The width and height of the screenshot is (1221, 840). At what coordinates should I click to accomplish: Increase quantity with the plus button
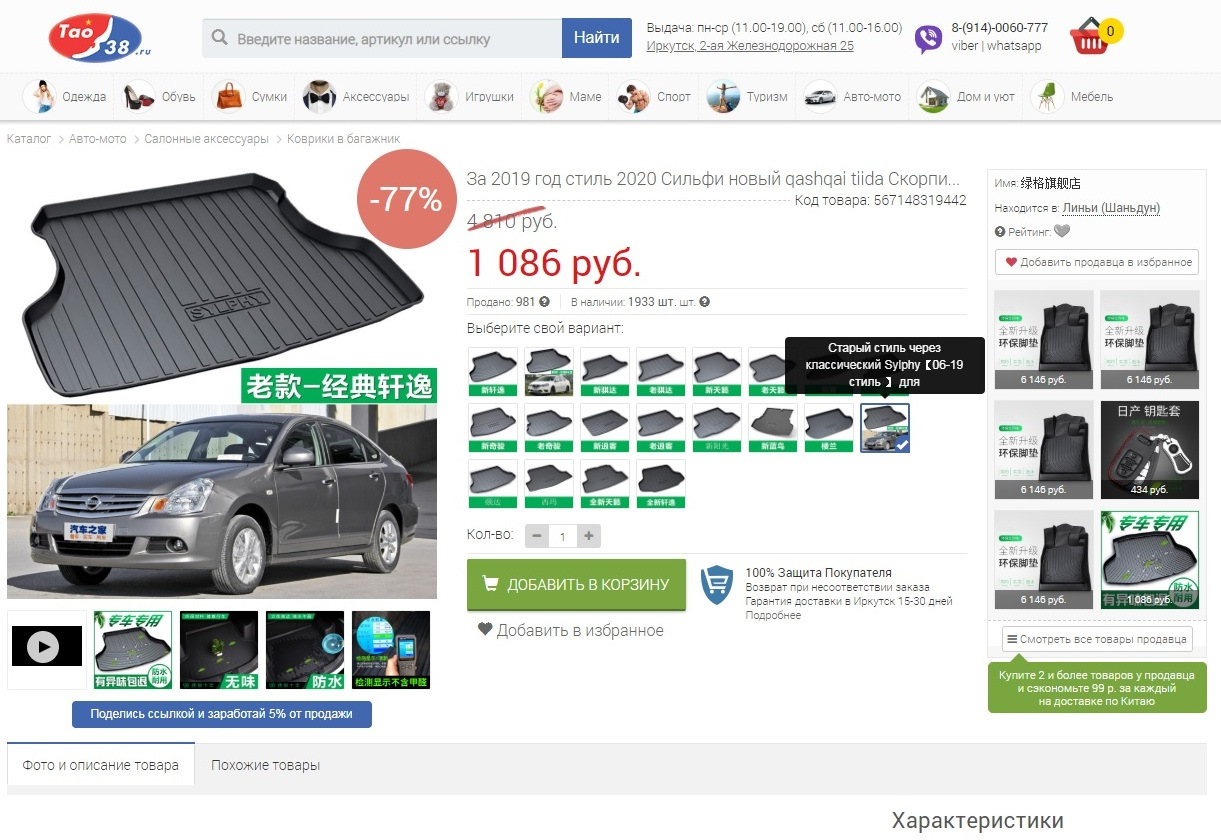click(589, 536)
